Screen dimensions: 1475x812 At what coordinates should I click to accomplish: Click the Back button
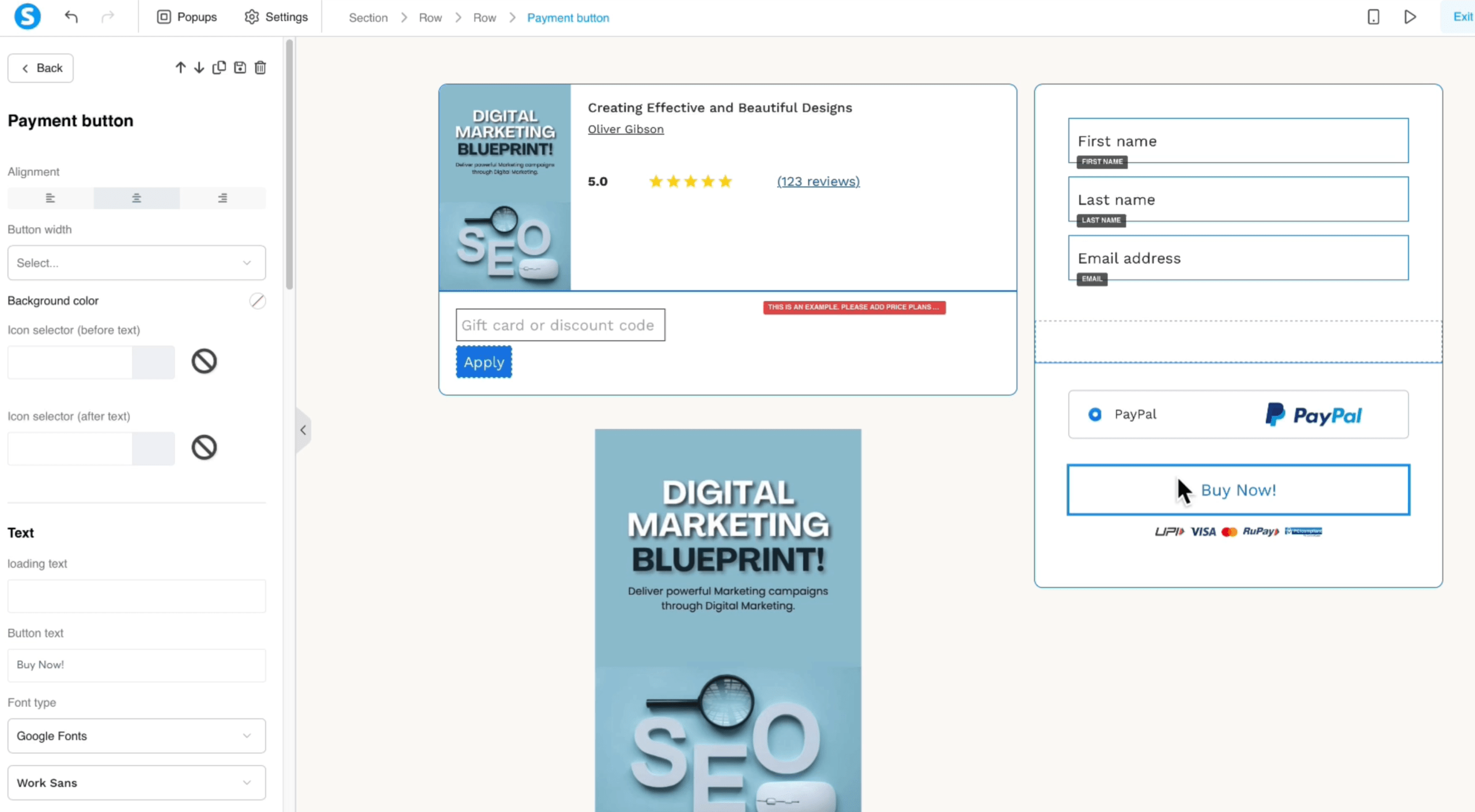point(40,68)
